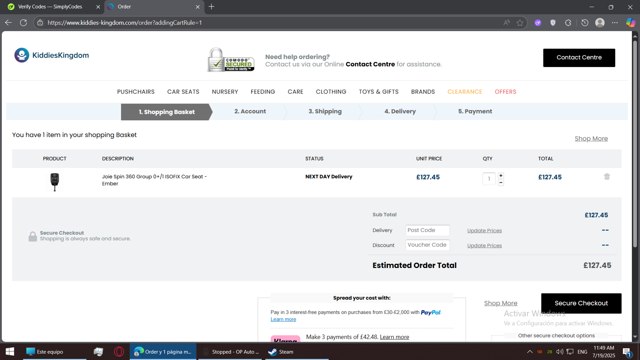Open the browser history icon

(584, 23)
